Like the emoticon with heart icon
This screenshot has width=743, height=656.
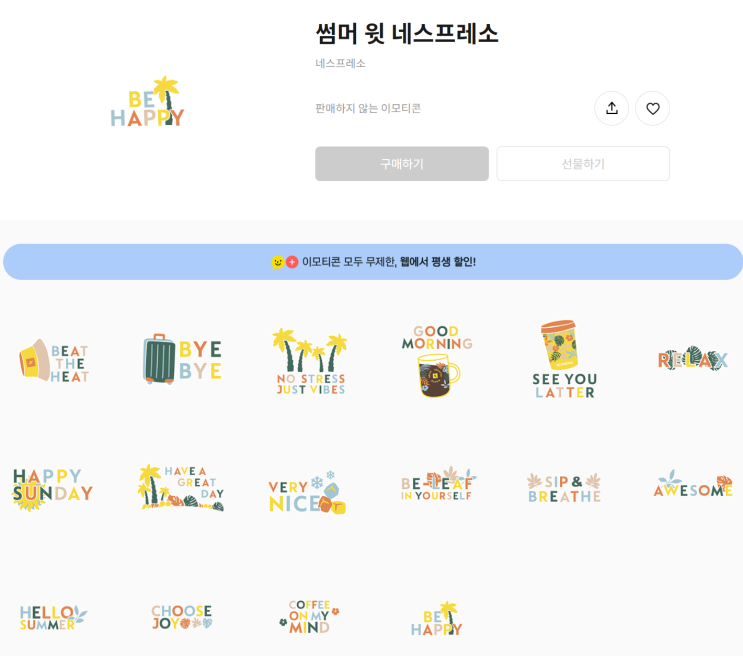pos(652,109)
